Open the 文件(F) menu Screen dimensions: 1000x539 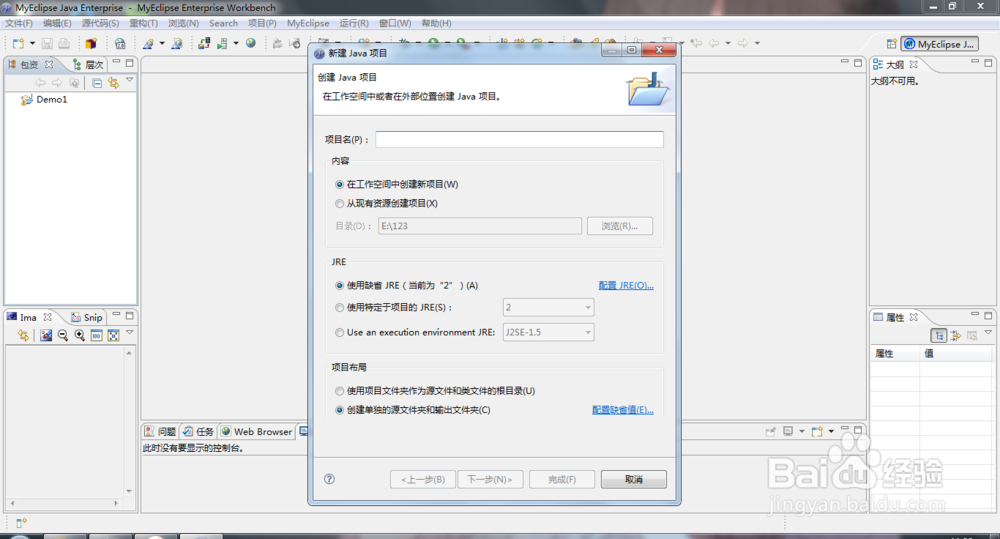pyautogui.click(x=19, y=23)
